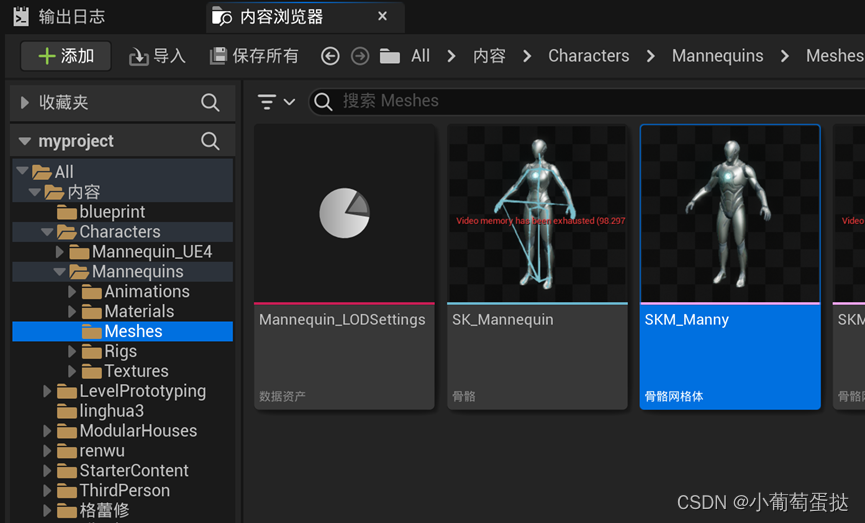Select the StarterContent folder
This screenshot has width=865, height=523.
tap(123, 470)
